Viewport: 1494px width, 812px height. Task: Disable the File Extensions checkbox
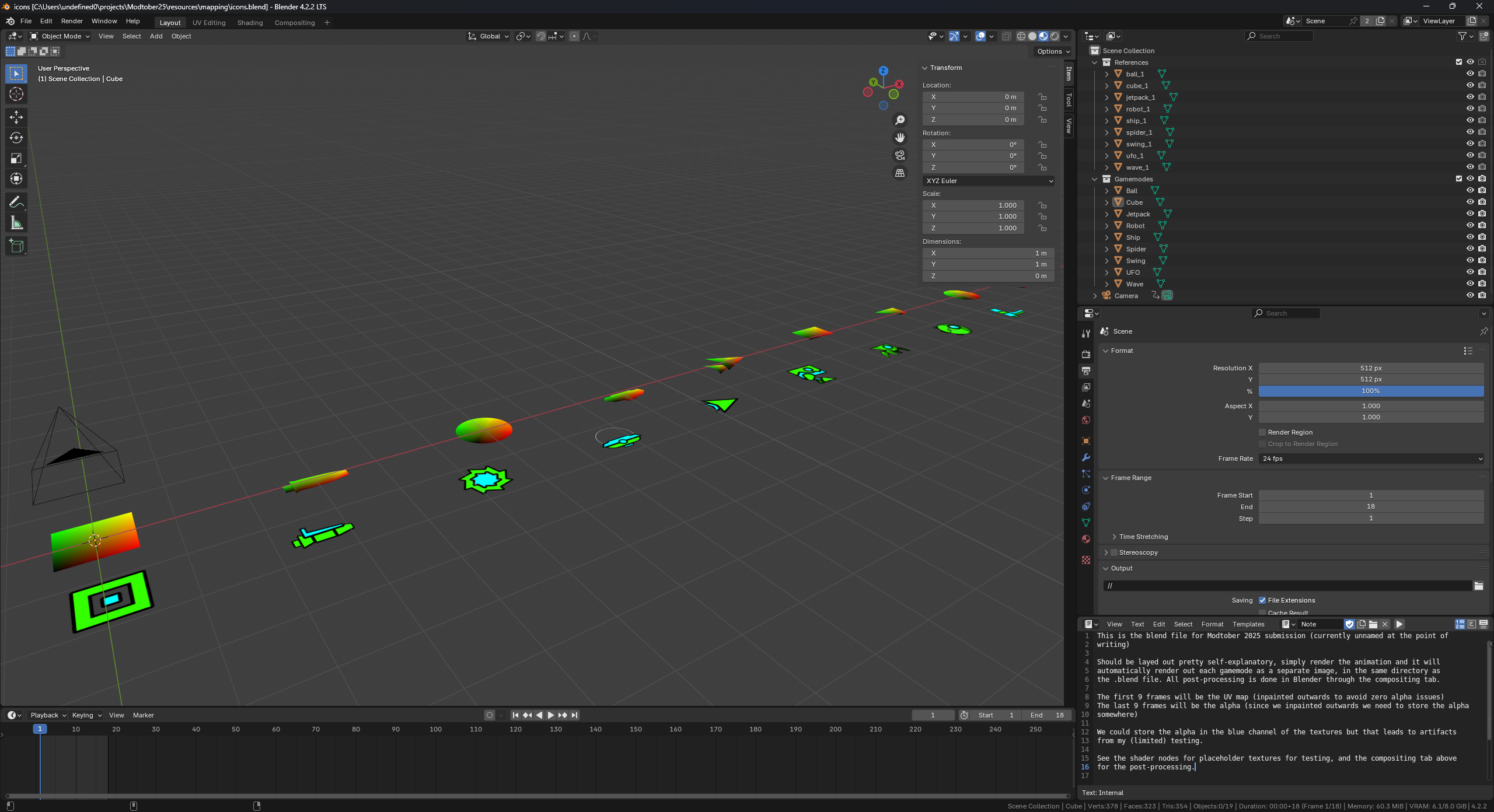(x=1262, y=600)
